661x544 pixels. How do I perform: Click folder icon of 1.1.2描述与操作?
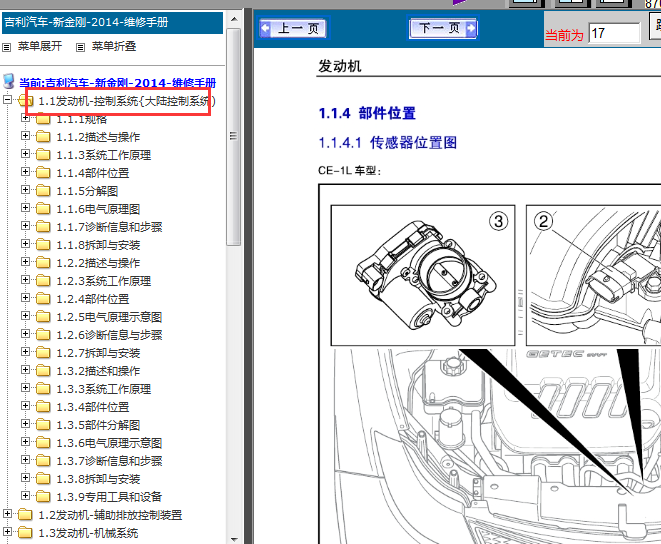[43, 137]
